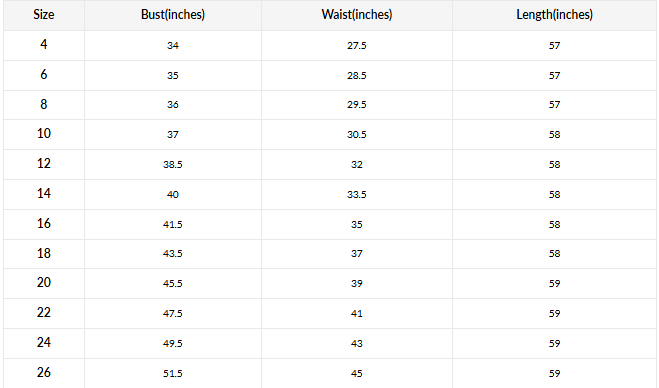Click the size 12 cell
Viewport: 659px width, 388px height.
[x=44, y=164]
